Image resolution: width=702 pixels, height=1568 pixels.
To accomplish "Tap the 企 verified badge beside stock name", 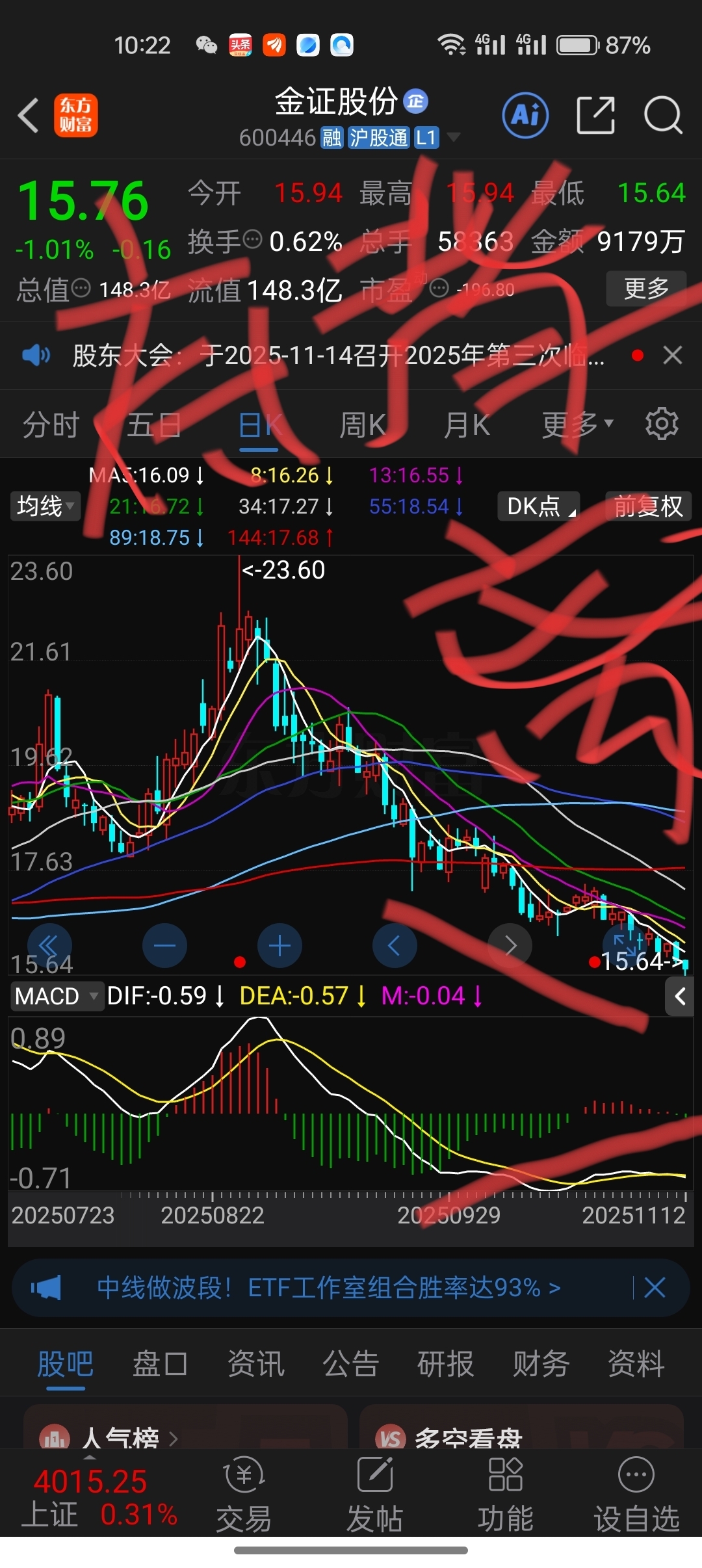I will point(416,101).
